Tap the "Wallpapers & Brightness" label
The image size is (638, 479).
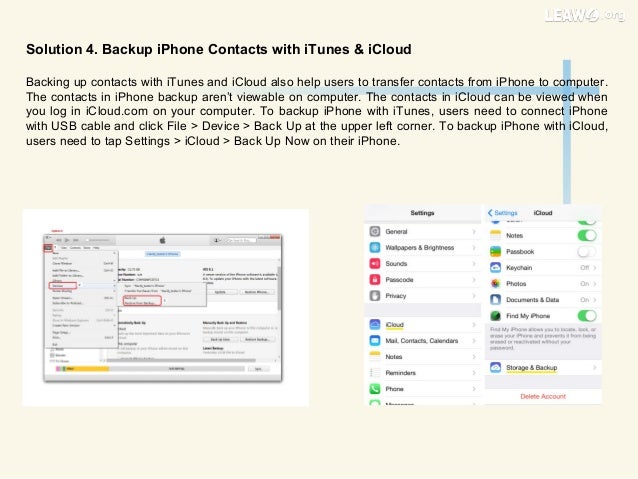420,247
